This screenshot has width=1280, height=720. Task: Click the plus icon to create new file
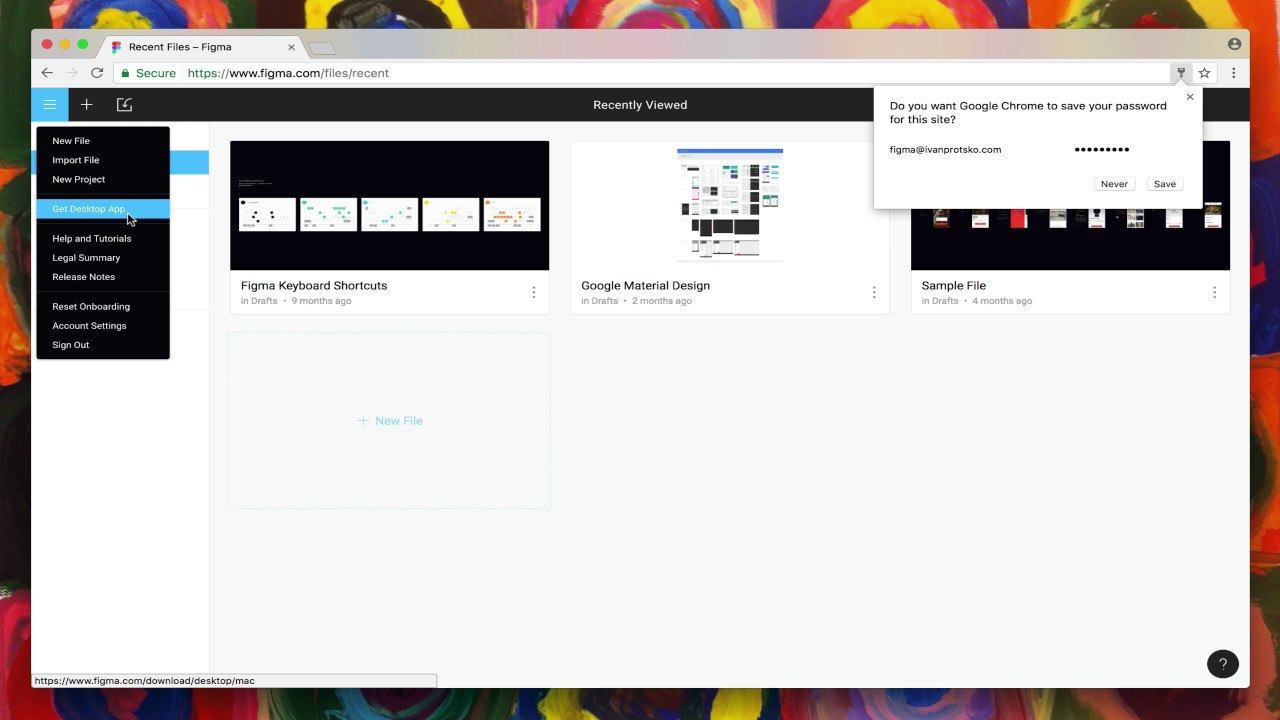click(87, 105)
